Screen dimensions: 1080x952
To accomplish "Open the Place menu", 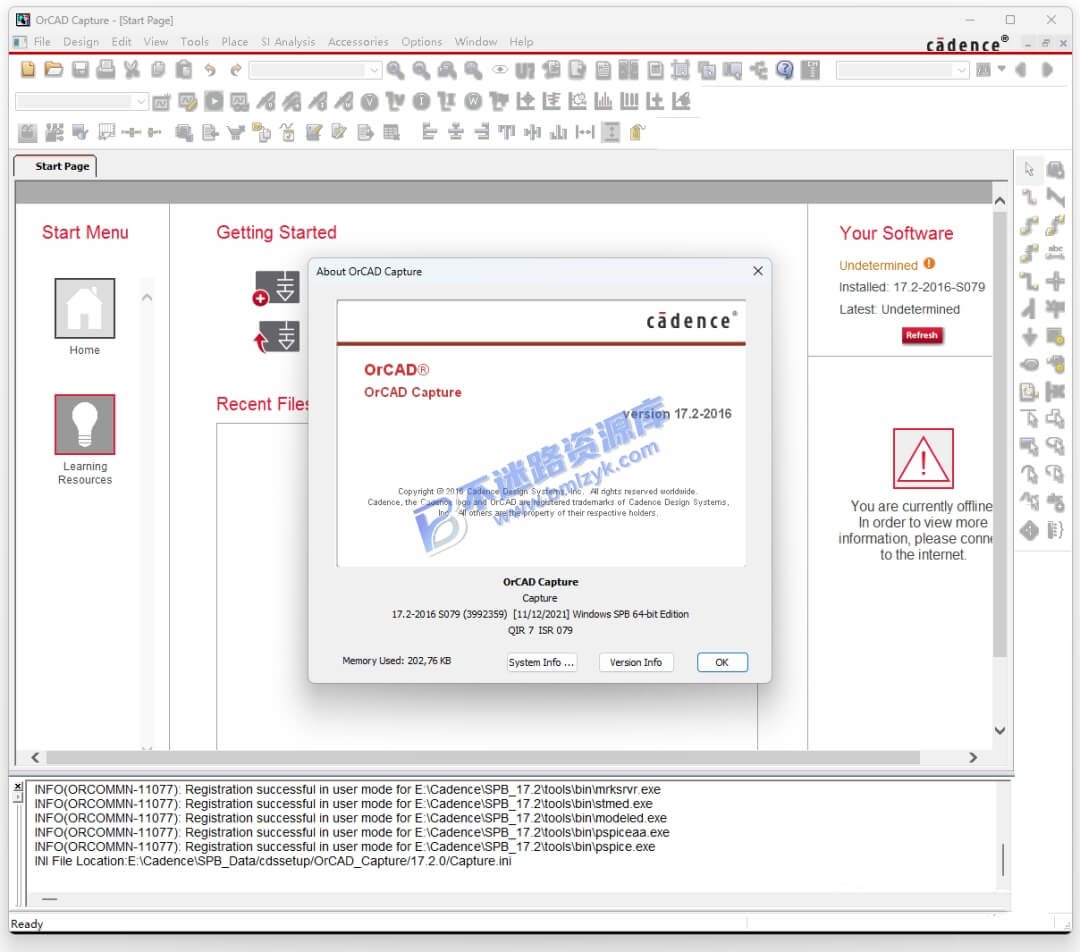I will 234,42.
